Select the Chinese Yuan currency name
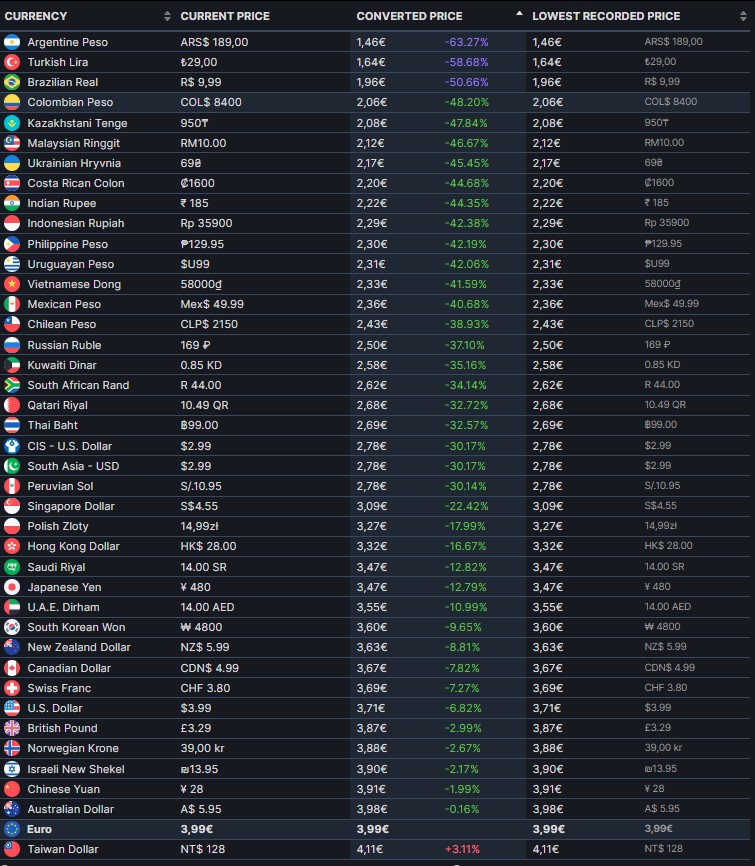This screenshot has width=755, height=866. click(64, 789)
